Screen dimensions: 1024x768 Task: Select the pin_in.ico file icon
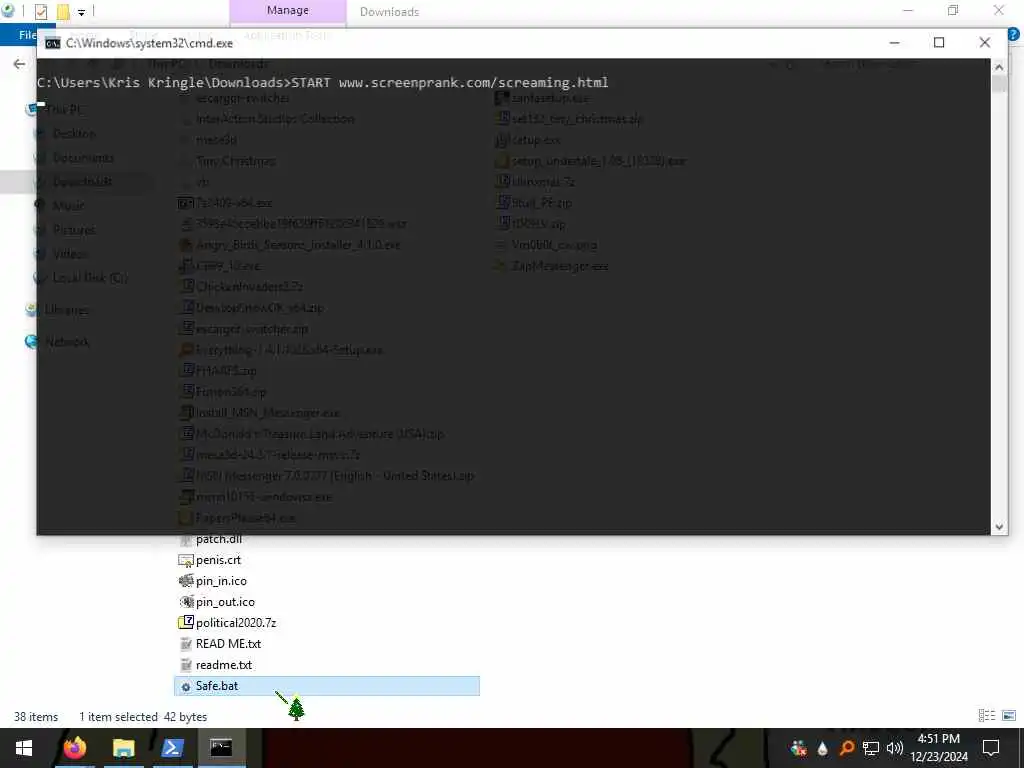[x=185, y=581]
